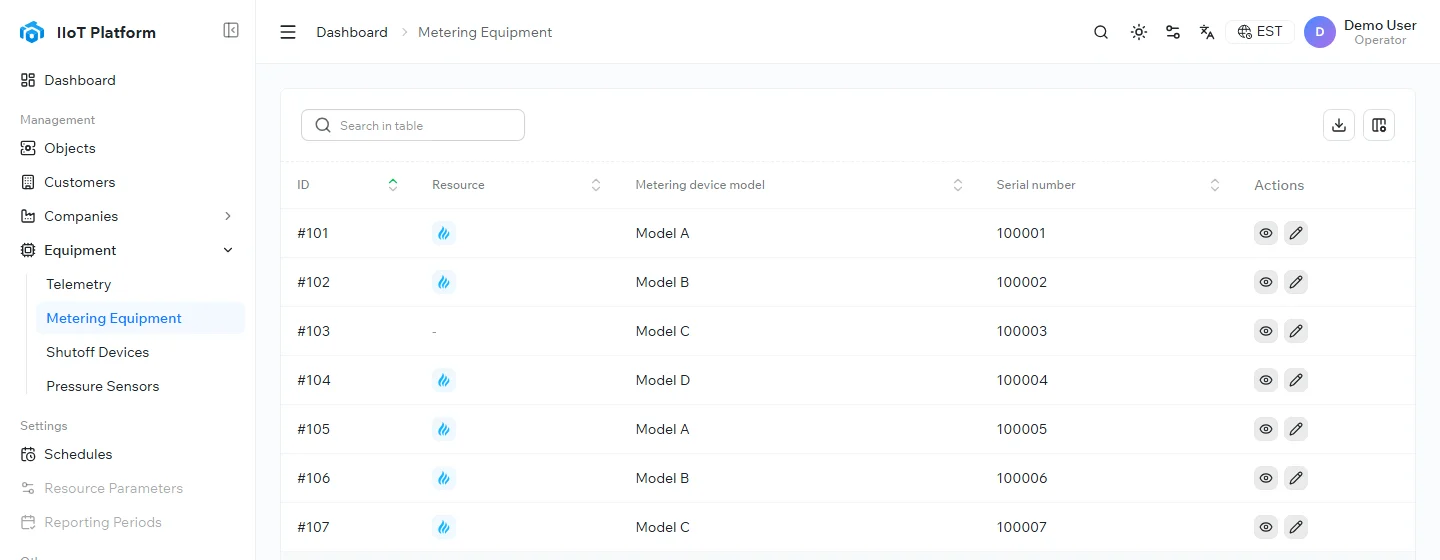The image size is (1440, 560).
Task: Open the language translate icon
Action: [1207, 32]
